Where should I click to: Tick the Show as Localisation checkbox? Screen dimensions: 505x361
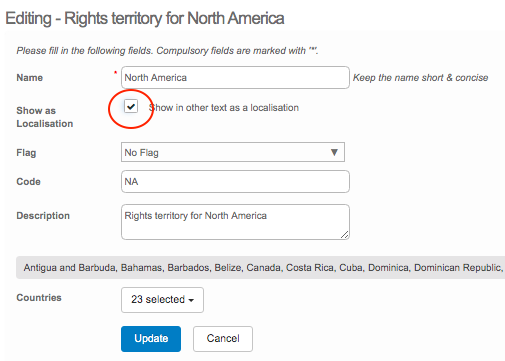tap(131, 107)
